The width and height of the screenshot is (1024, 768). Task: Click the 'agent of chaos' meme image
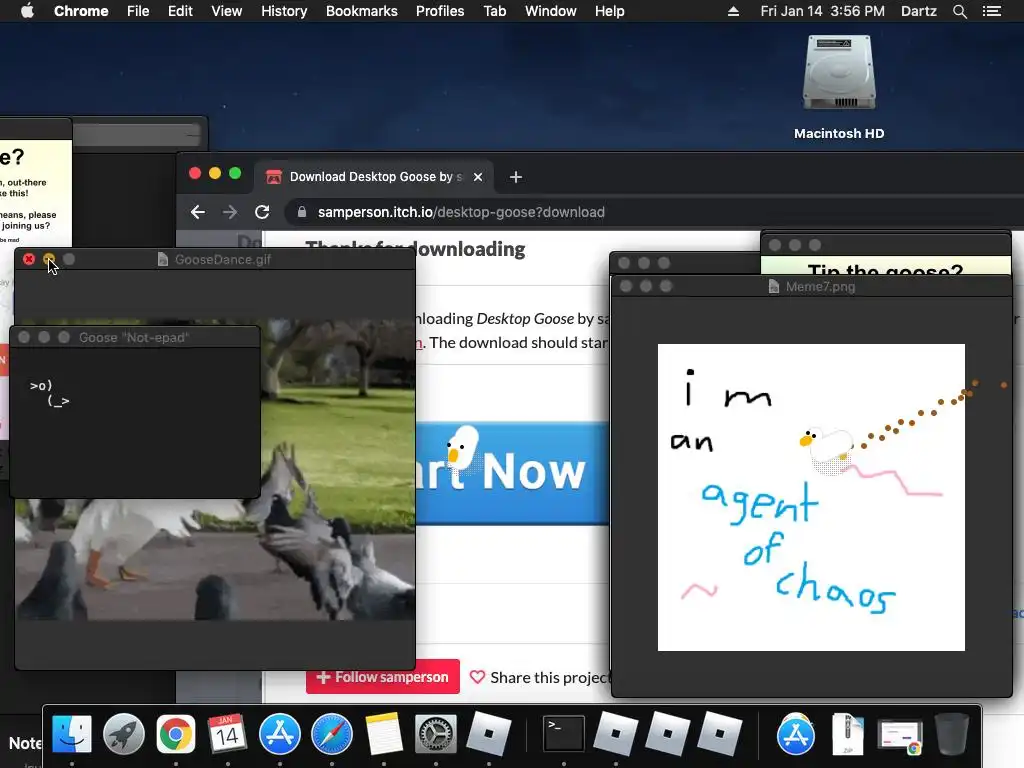(811, 497)
